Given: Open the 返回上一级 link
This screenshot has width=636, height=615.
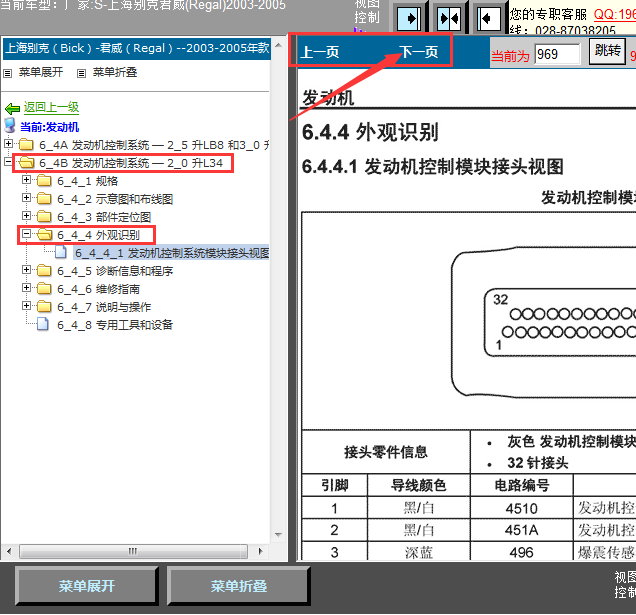Looking at the screenshot, I should (51, 108).
